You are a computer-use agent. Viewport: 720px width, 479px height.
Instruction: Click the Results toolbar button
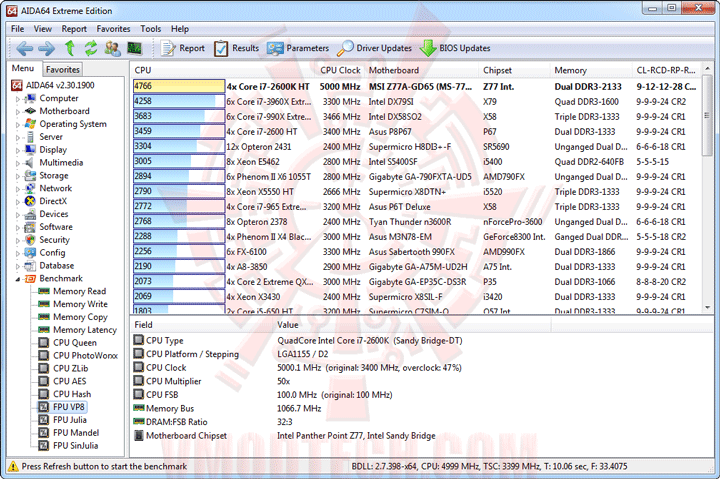pyautogui.click(x=236, y=48)
